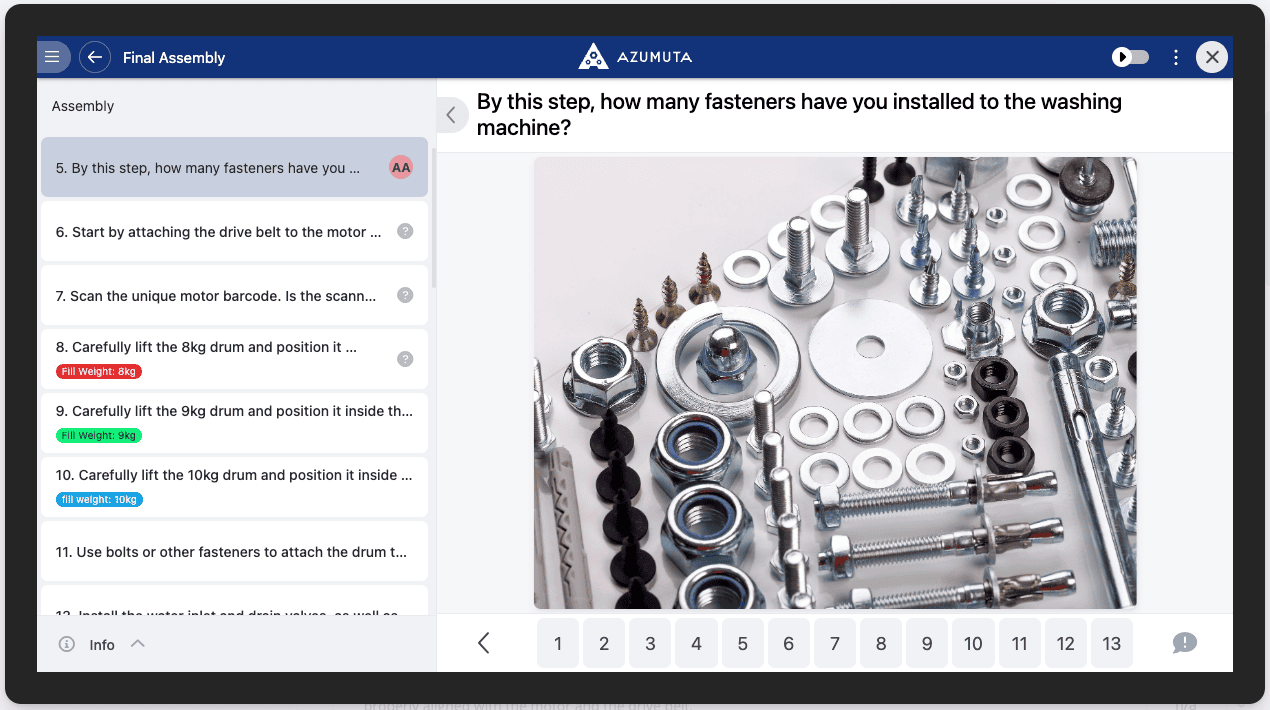Click the back arrow button
Viewport: 1270px width, 710px height.
click(95, 57)
